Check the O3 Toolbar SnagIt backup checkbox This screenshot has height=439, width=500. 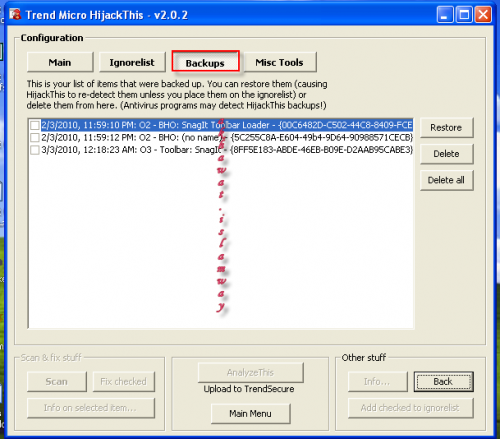coord(35,150)
